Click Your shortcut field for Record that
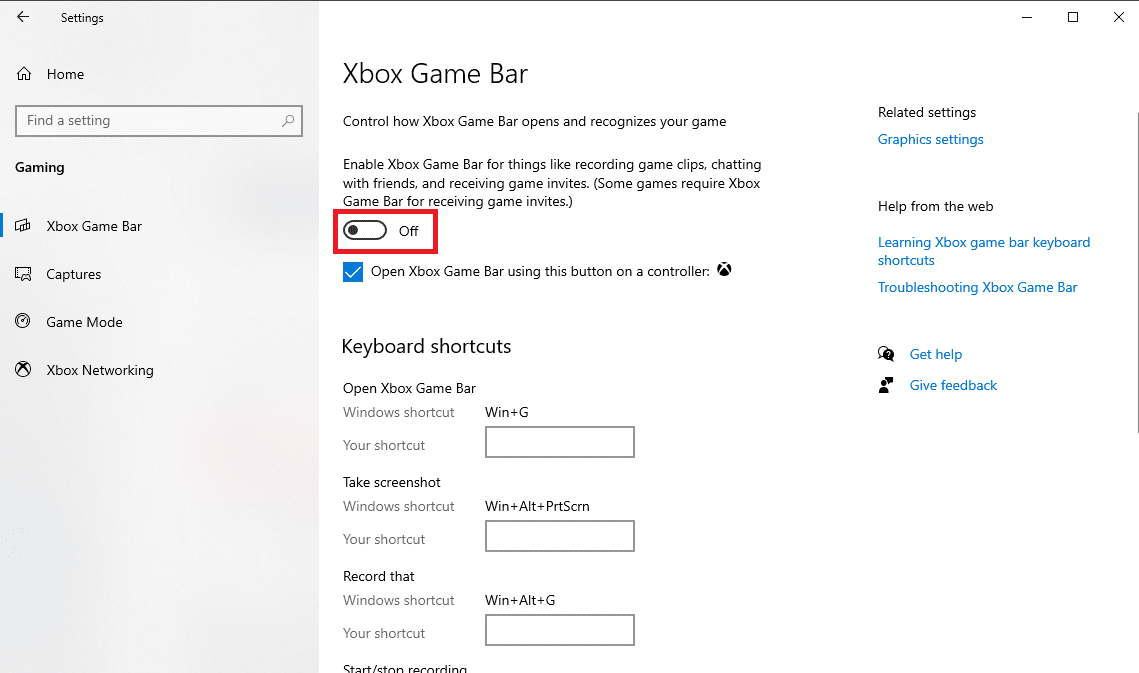Viewport: 1139px width, 673px height. [x=559, y=629]
